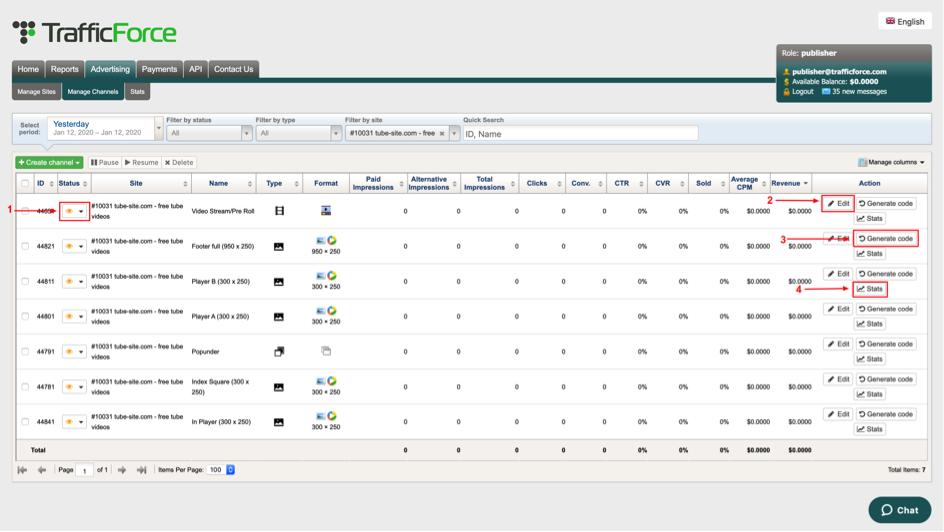This screenshot has width=944, height=532.
Task: Check the row 44821 checkbox
Action: (25, 246)
